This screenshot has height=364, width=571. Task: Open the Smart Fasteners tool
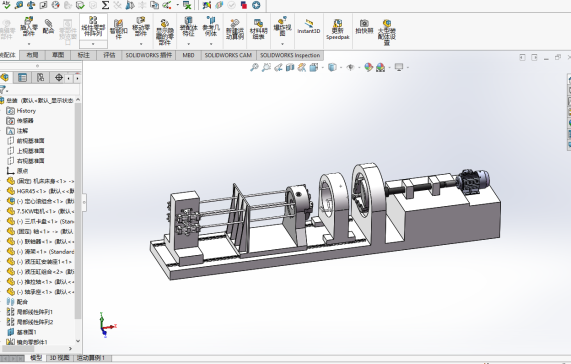(118, 29)
